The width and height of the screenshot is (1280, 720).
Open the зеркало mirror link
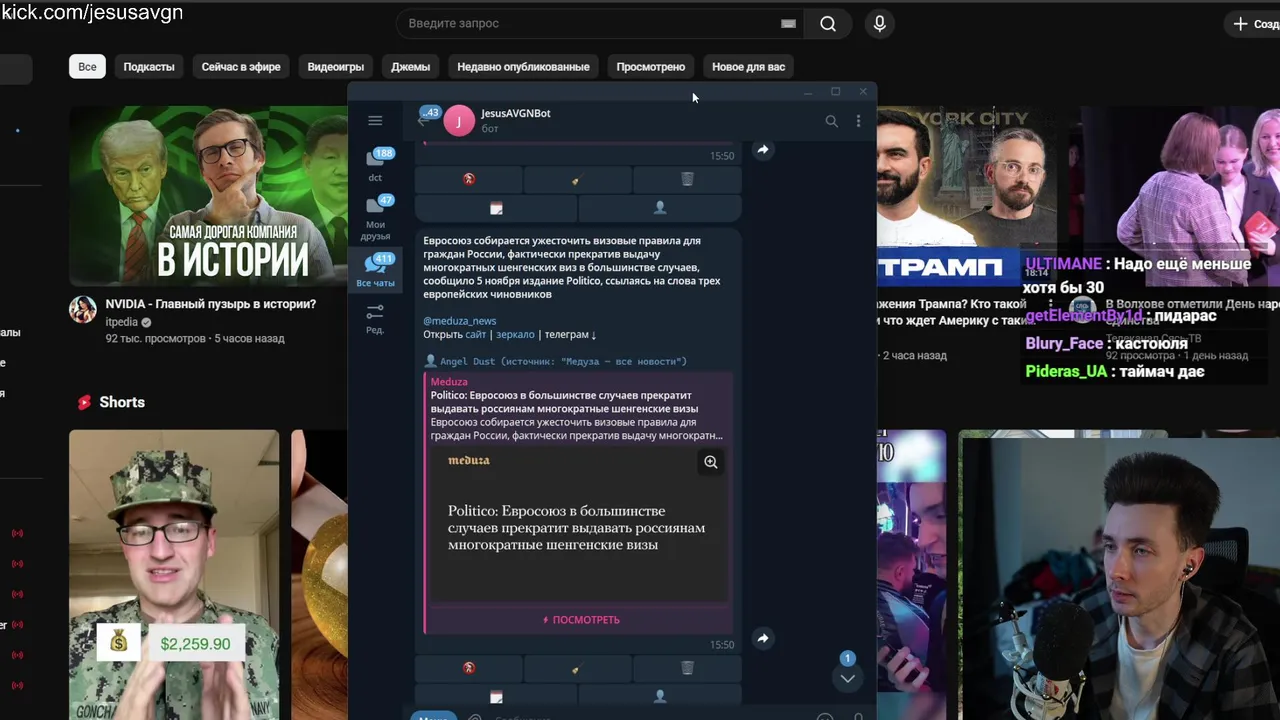pyautogui.click(x=515, y=335)
